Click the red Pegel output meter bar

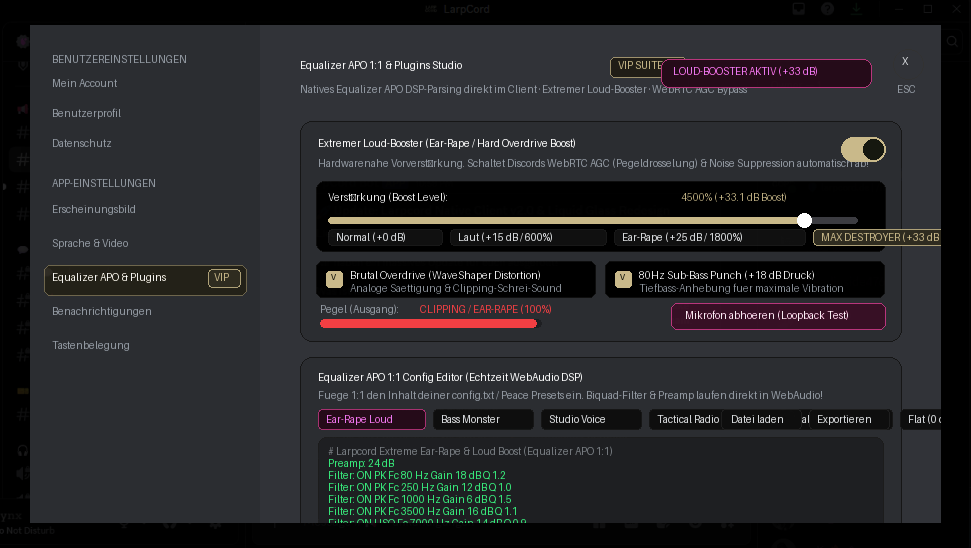428,323
